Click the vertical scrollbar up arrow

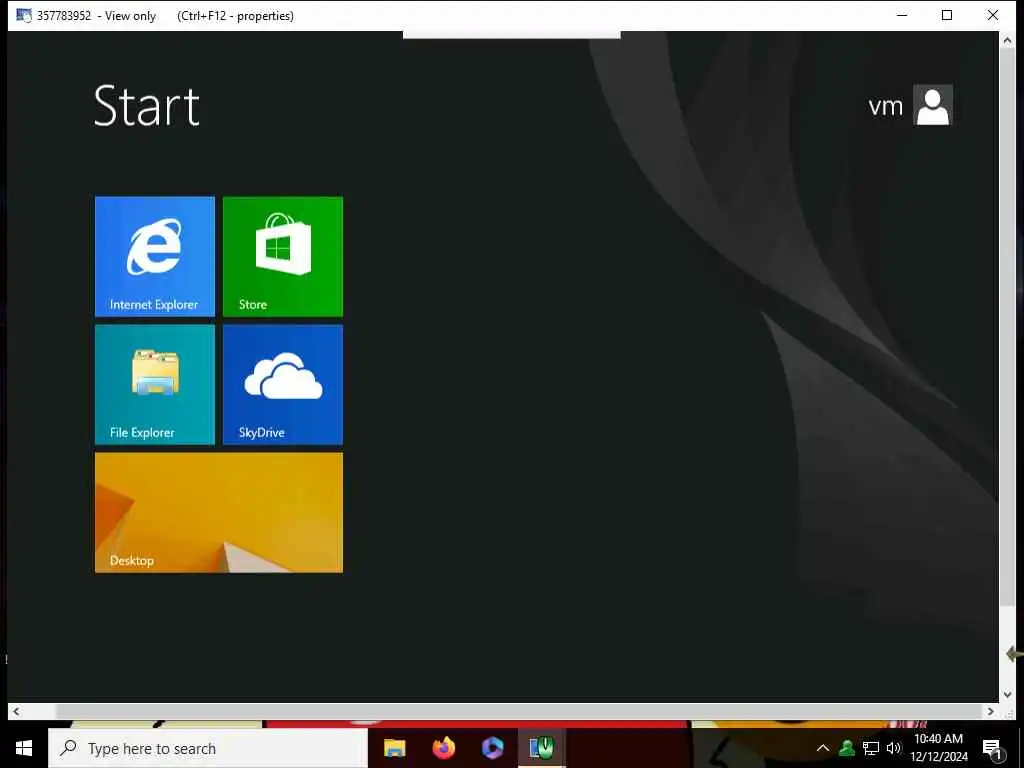pyautogui.click(x=1007, y=40)
